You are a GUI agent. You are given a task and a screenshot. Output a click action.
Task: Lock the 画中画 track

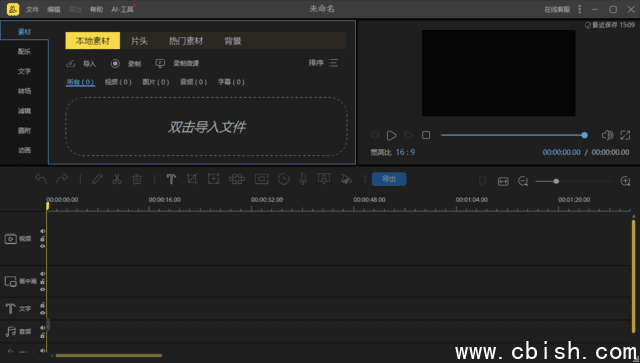(42, 282)
